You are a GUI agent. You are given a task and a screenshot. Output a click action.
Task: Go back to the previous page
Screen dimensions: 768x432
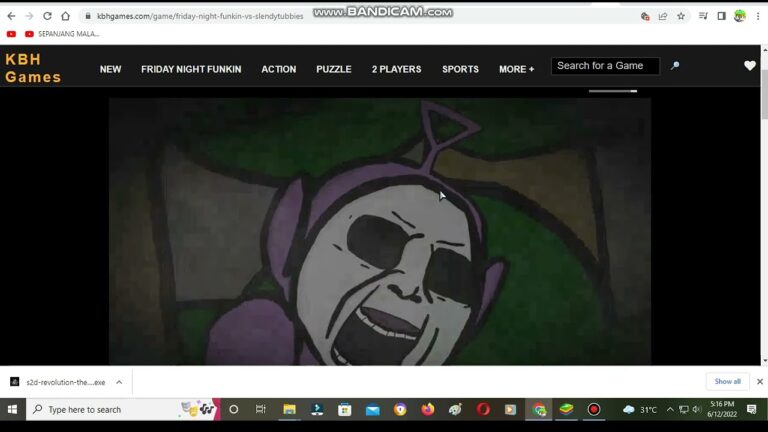11,16
